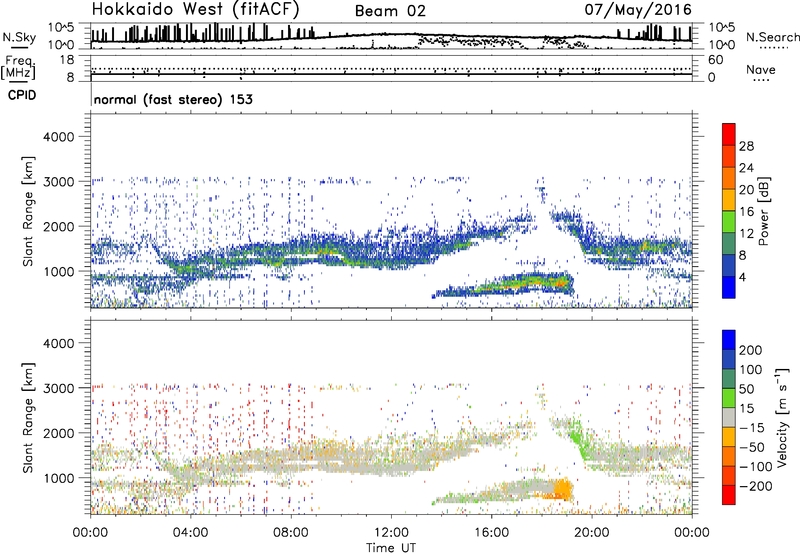This screenshot has height=554, width=800.
Task: Click 'Slant Range [km]' label of velocity panel
Action: (x=28, y=418)
